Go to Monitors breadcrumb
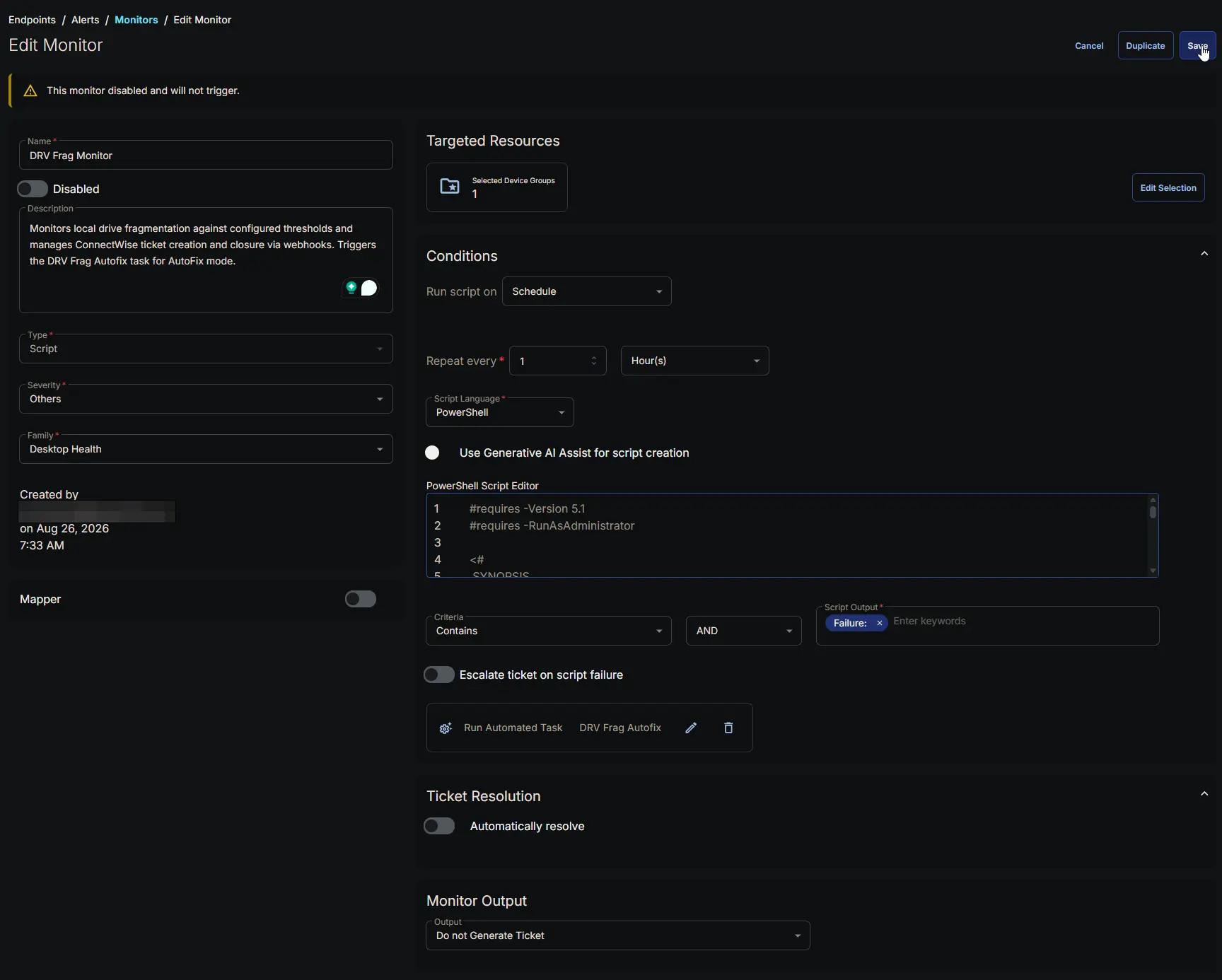The width and height of the screenshot is (1222, 980). (x=136, y=20)
